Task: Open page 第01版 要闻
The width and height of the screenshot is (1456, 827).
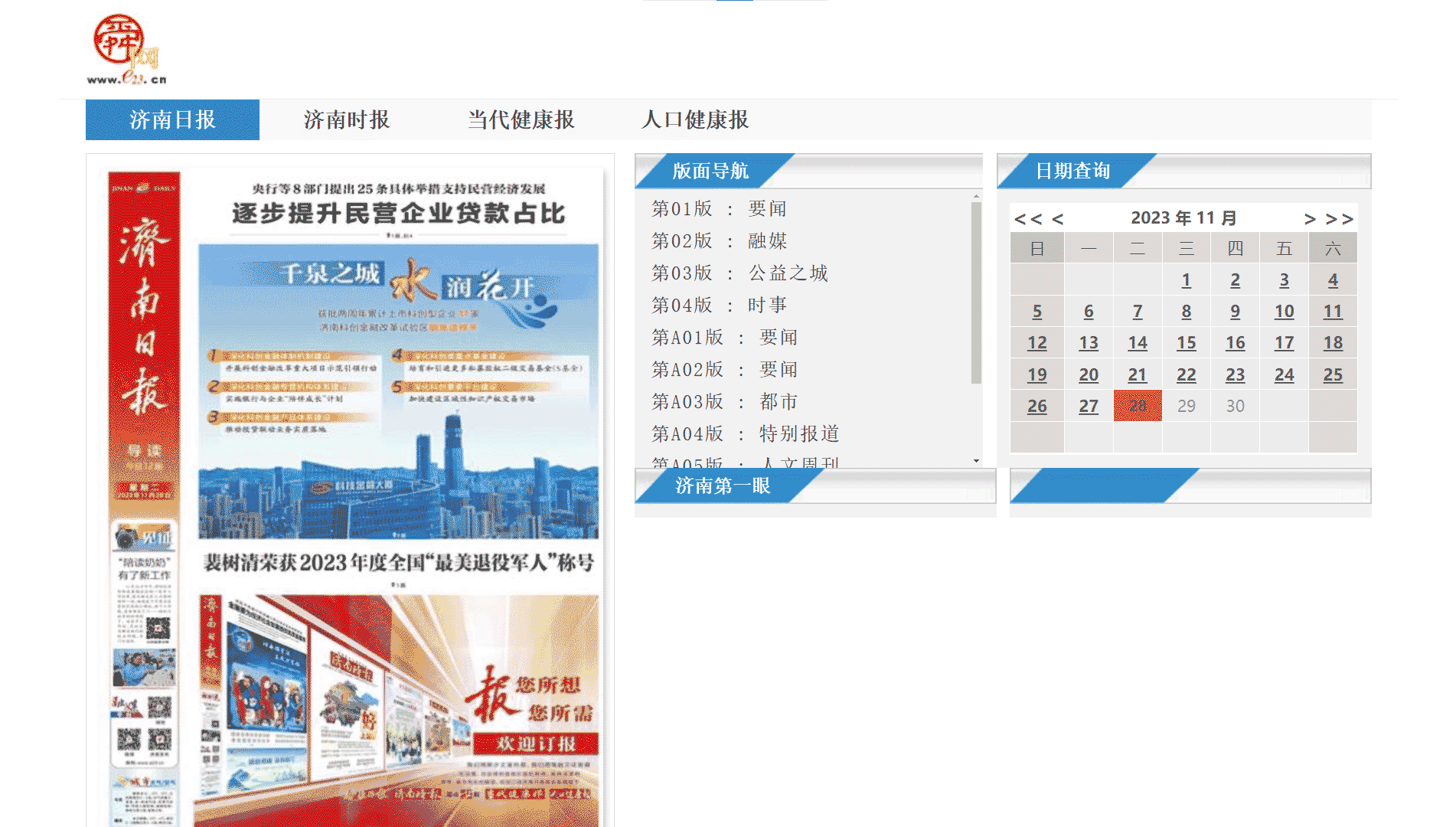Action: coord(719,208)
